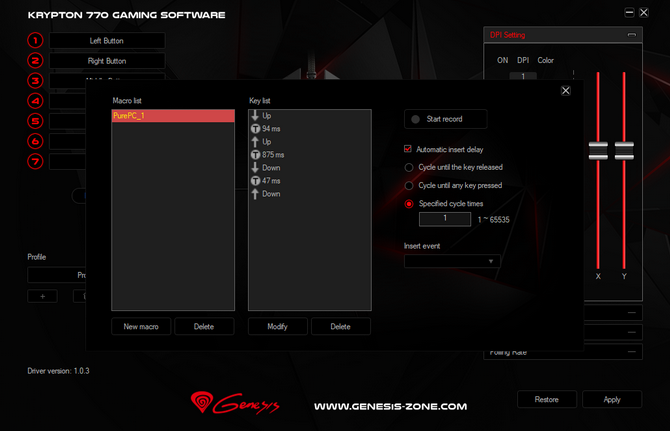
Task: Close the Krypton 770 software window
Action: pyautogui.click(x=644, y=12)
